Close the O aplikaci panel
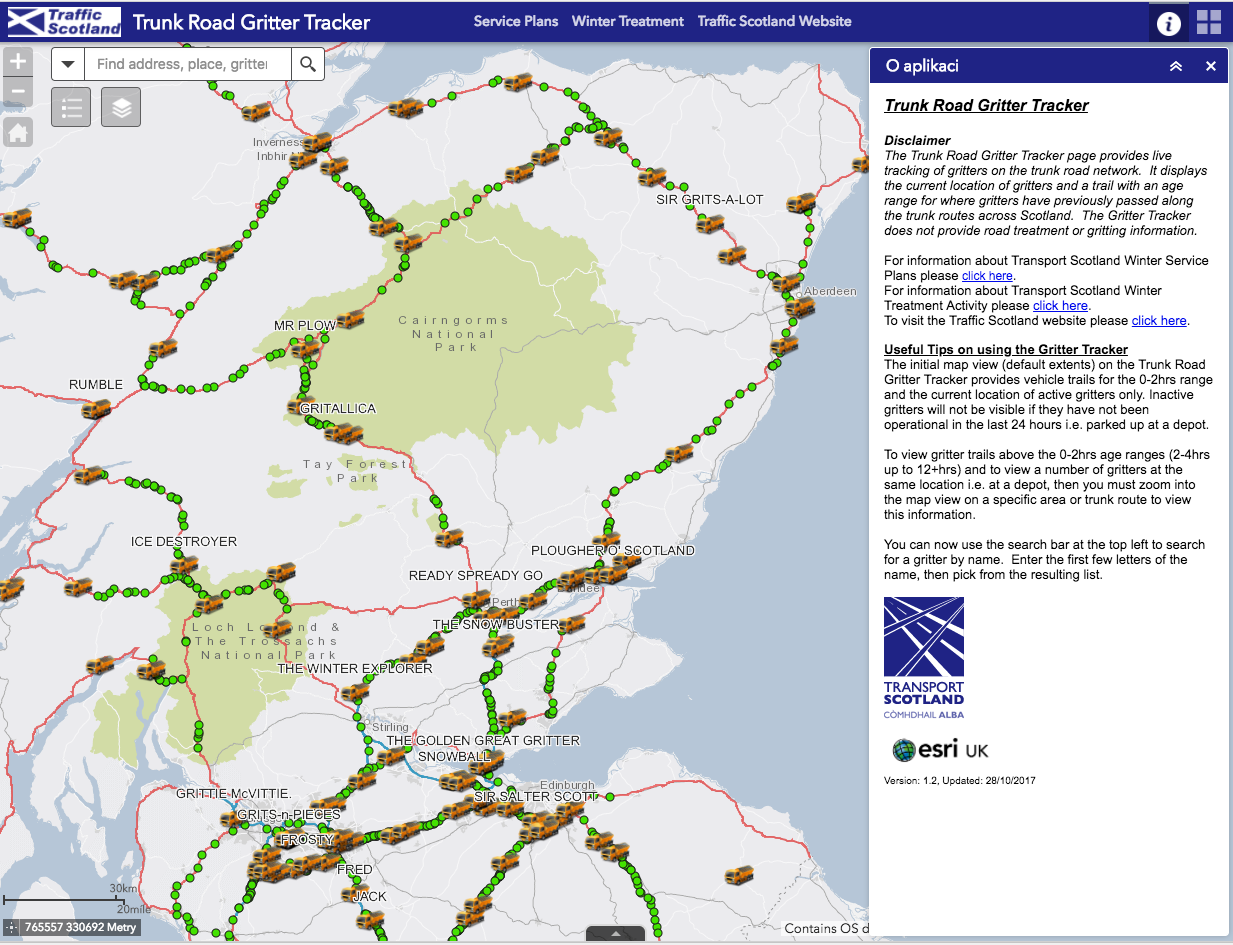This screenshot has width=1233, height=945. tap(1211, 66)
